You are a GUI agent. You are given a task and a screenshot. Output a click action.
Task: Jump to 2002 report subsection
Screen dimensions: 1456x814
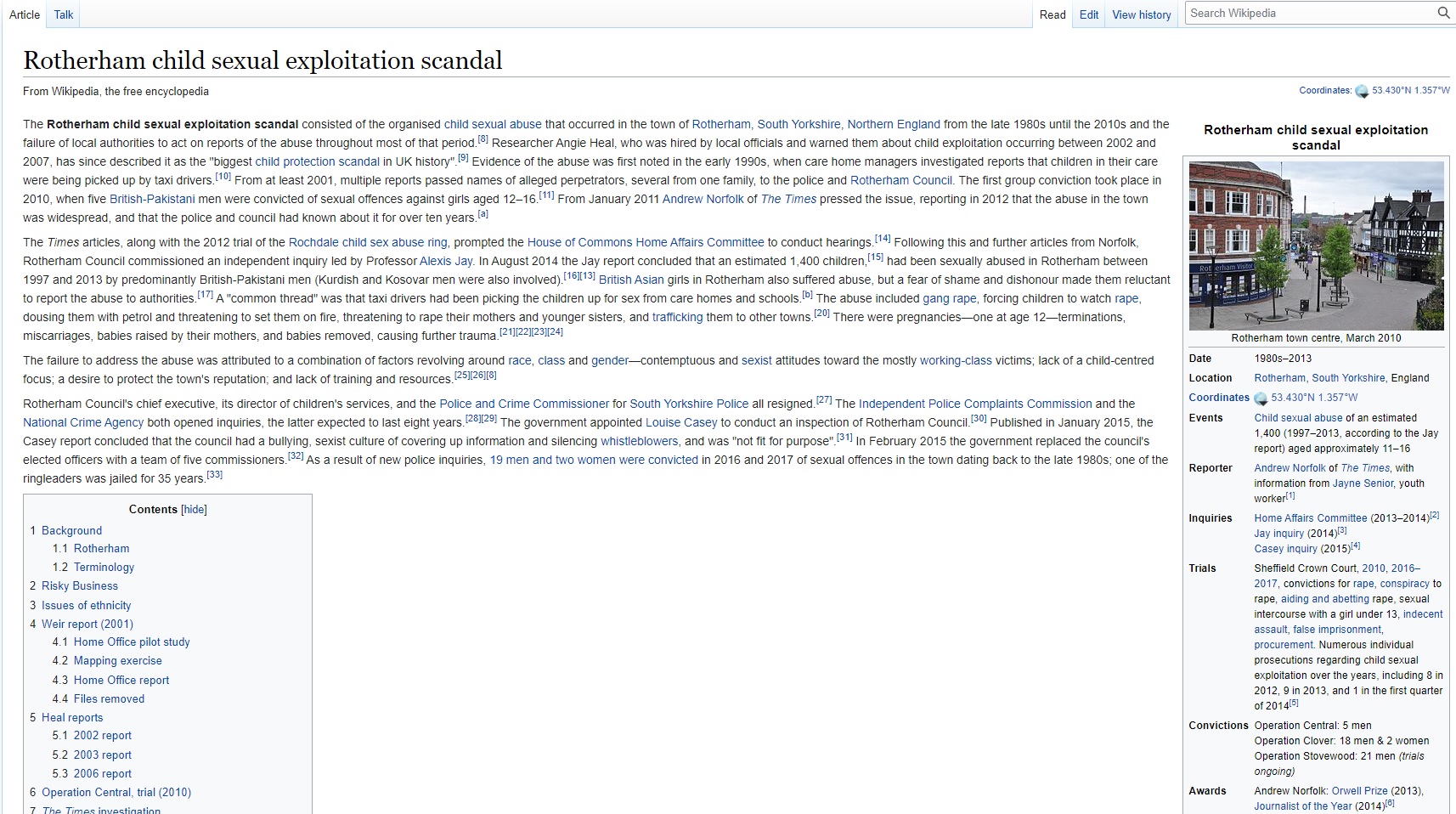coord(103,735)
